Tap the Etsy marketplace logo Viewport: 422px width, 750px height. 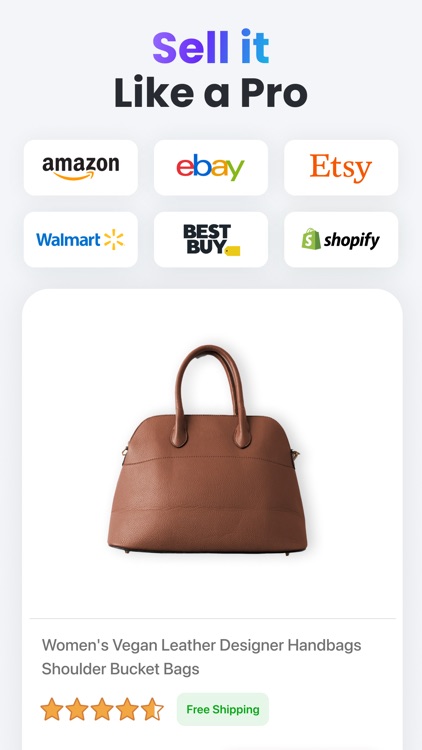click(341, 167)
